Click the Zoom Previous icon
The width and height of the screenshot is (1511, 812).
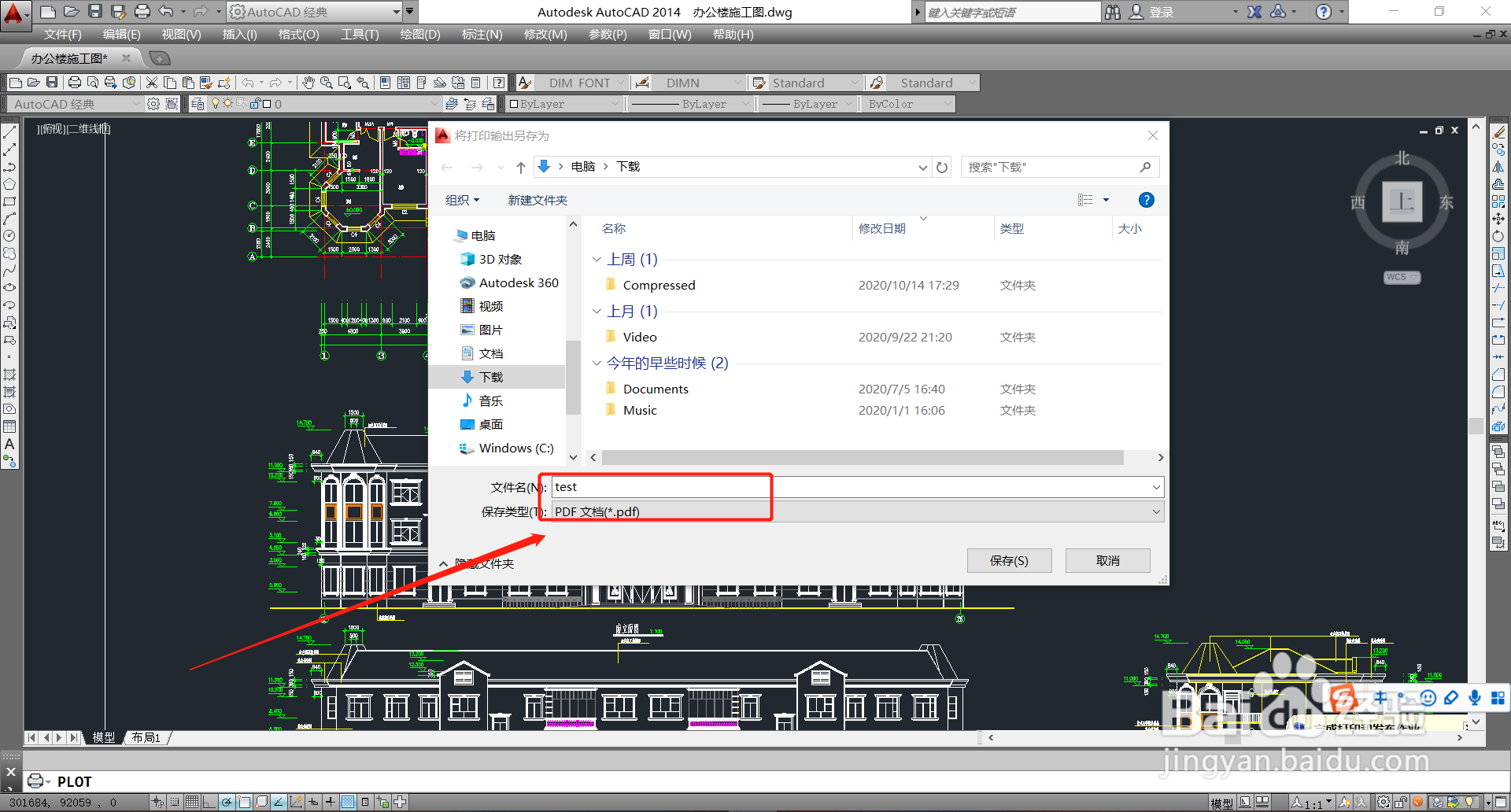point(362,83)
